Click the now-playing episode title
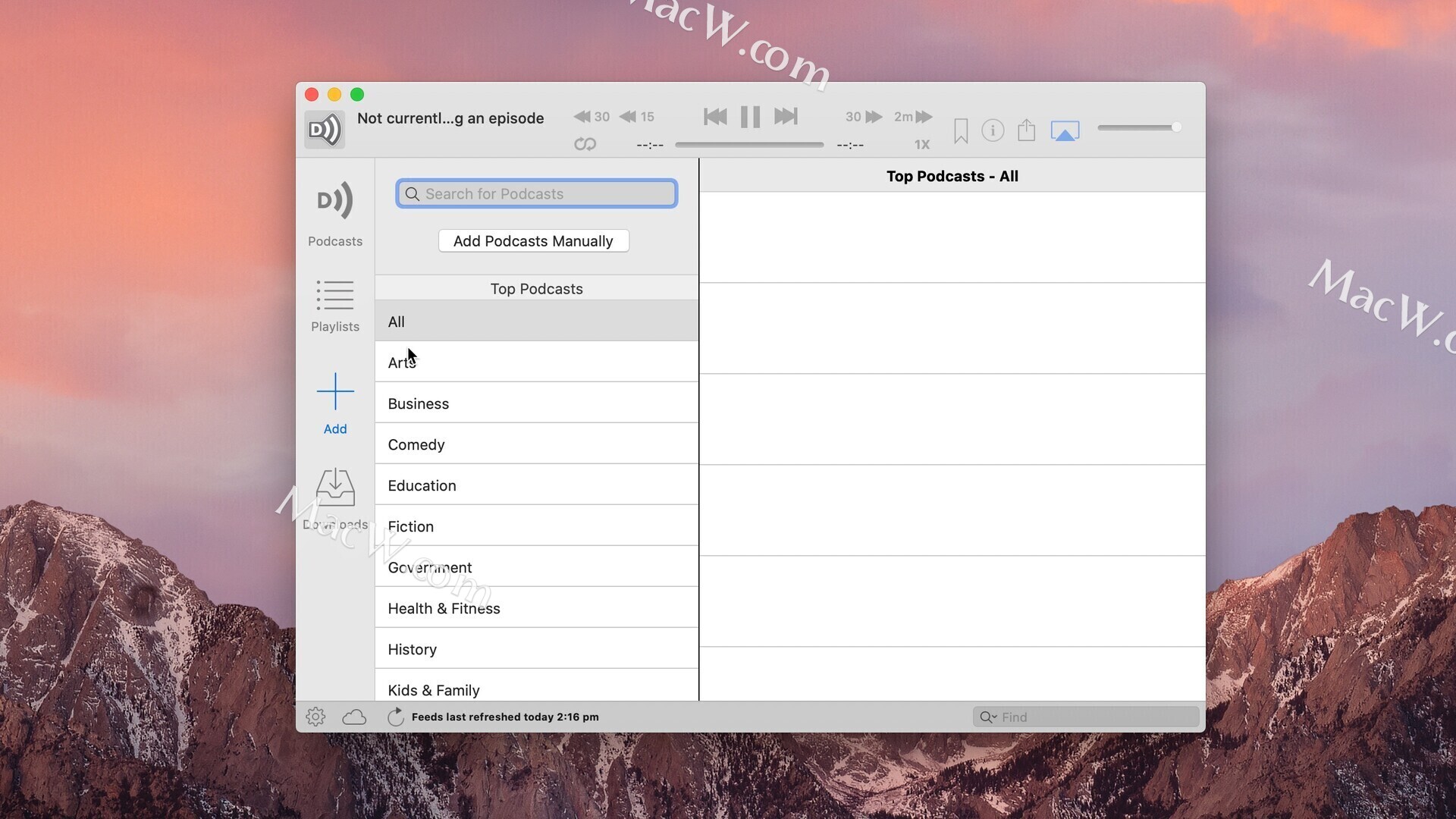 point(450,118)
